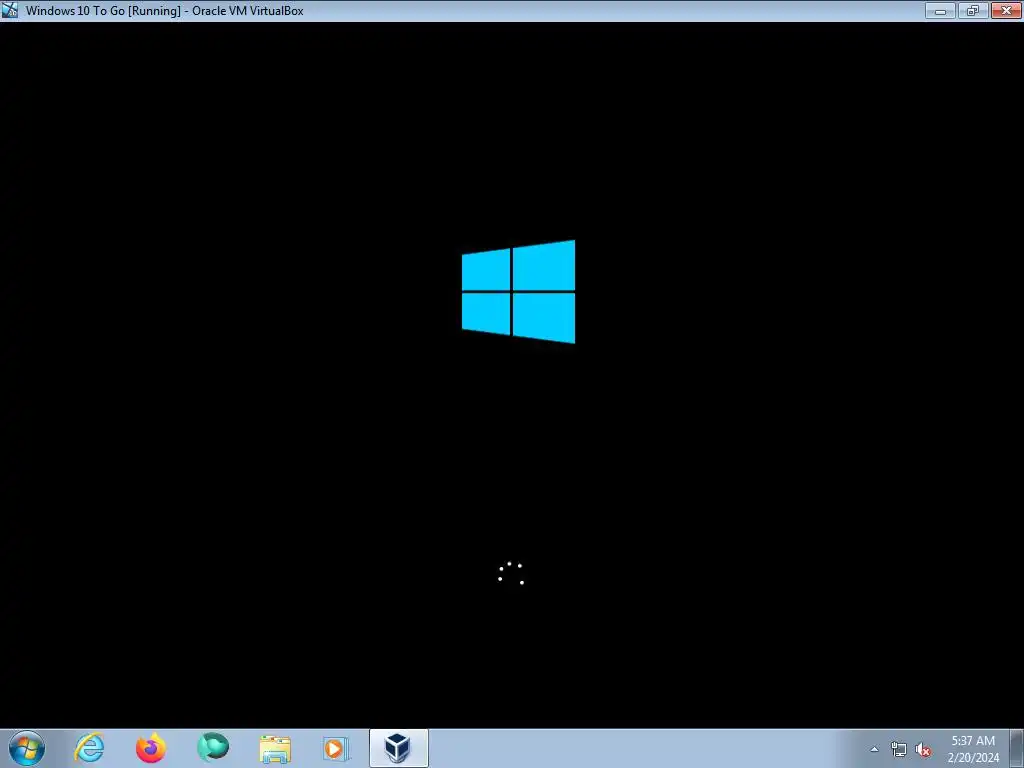
Task: Launch Windows Media Player from taskbar
Action: 336,749
